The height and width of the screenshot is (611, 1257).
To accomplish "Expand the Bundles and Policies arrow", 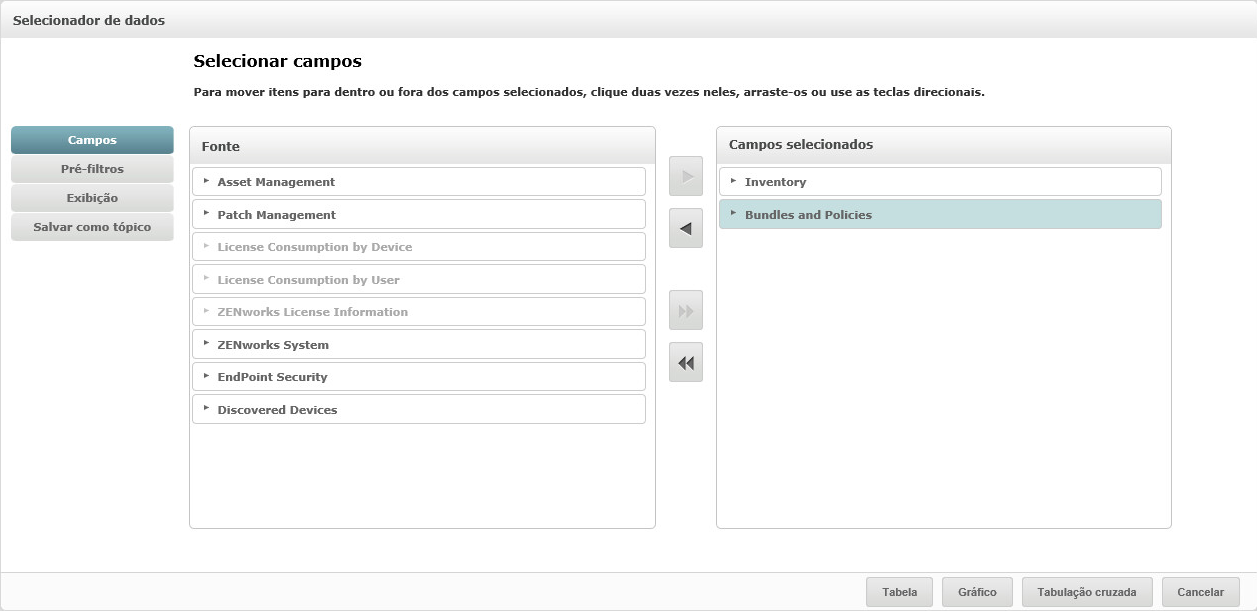I will pos(733,214).
